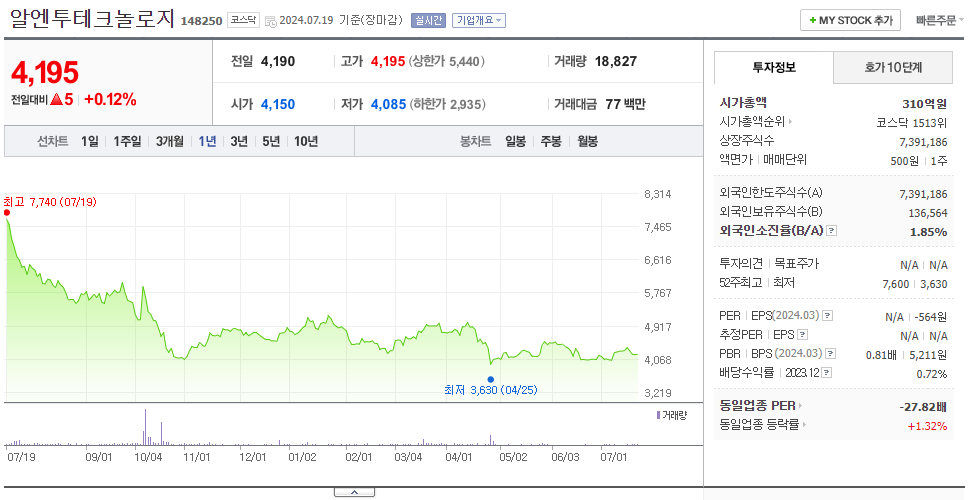Select the 5년 chart period

click(x=271, y=141)
